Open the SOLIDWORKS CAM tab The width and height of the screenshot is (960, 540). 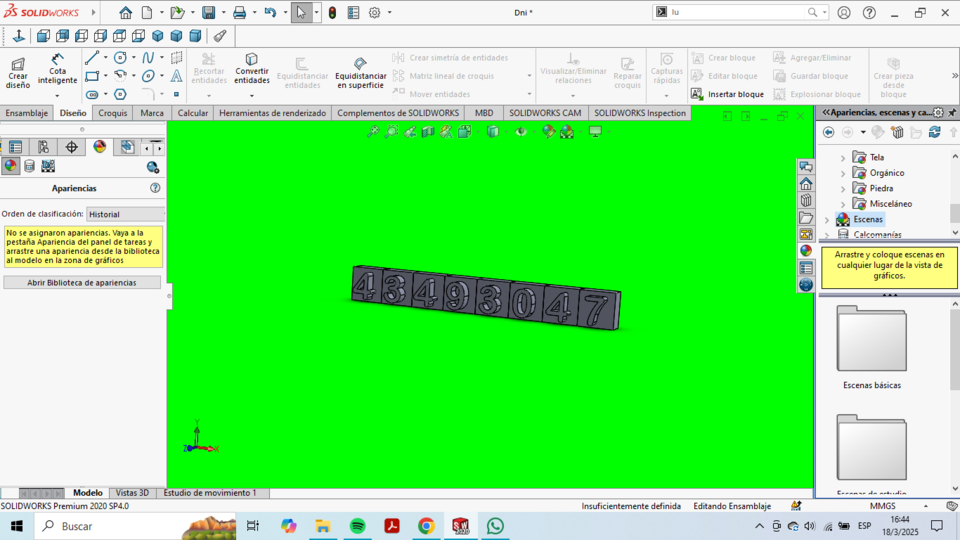click(x=545, y=113)
